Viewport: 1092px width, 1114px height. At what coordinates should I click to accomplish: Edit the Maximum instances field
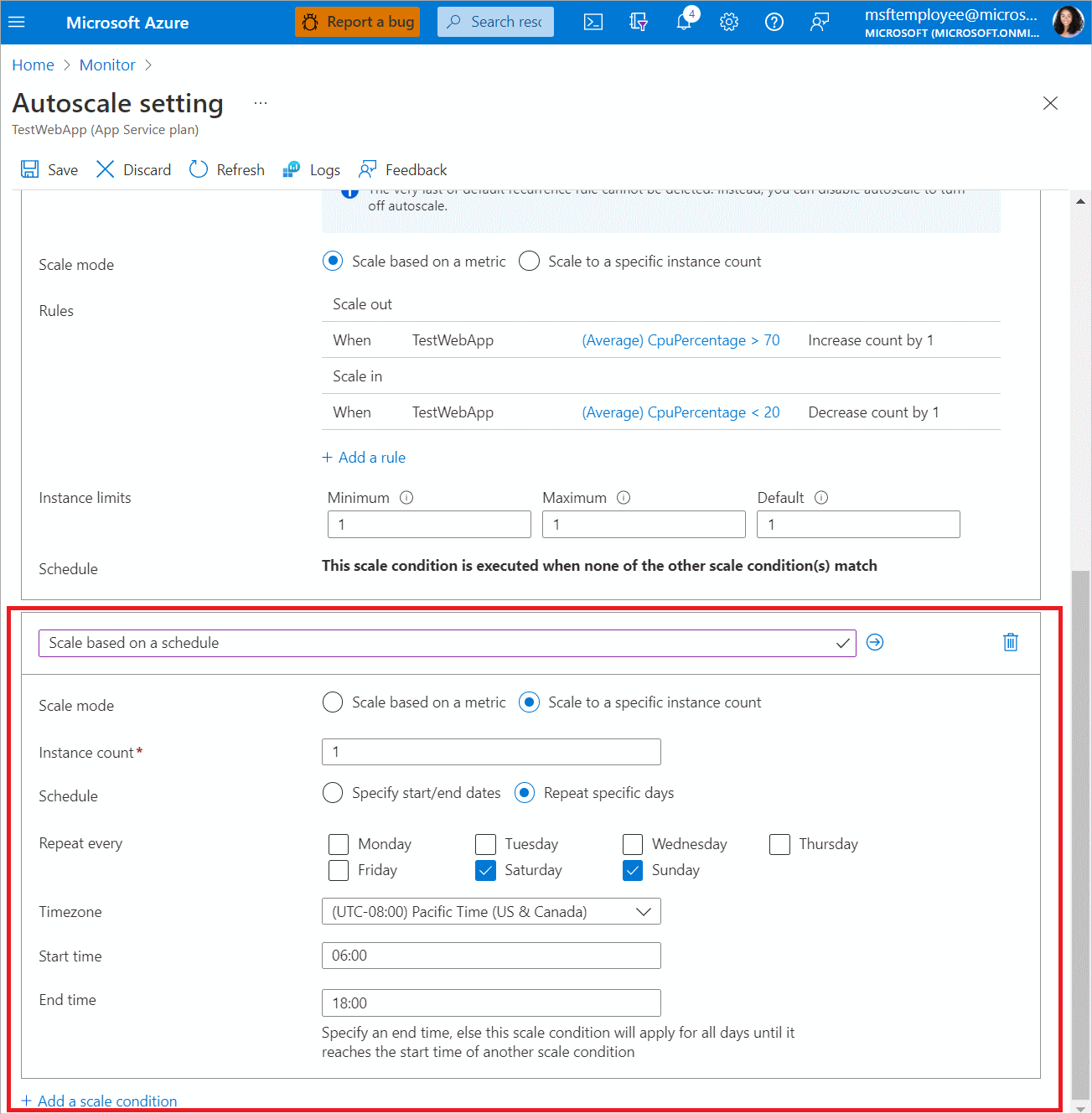(644, 525)
